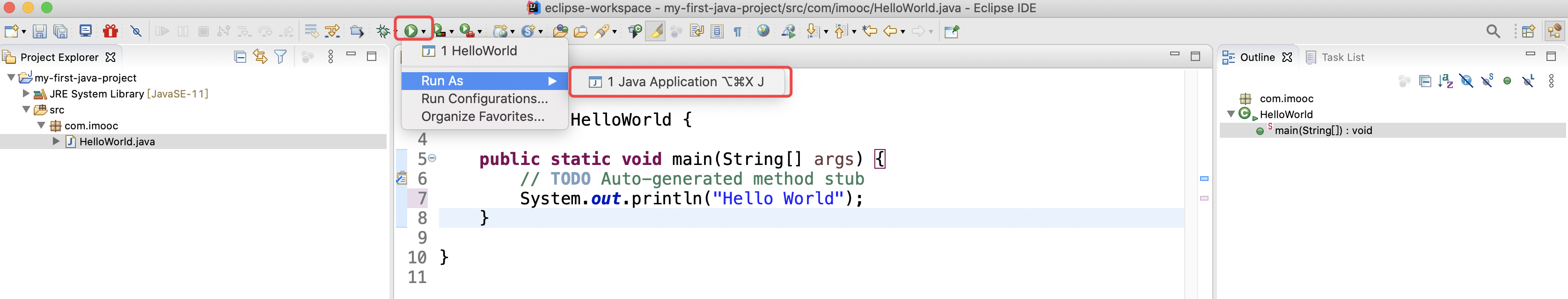The image size is (1568, 299).
Task: Click the Open Console monitor icon
Action: (x=86, y=31)
